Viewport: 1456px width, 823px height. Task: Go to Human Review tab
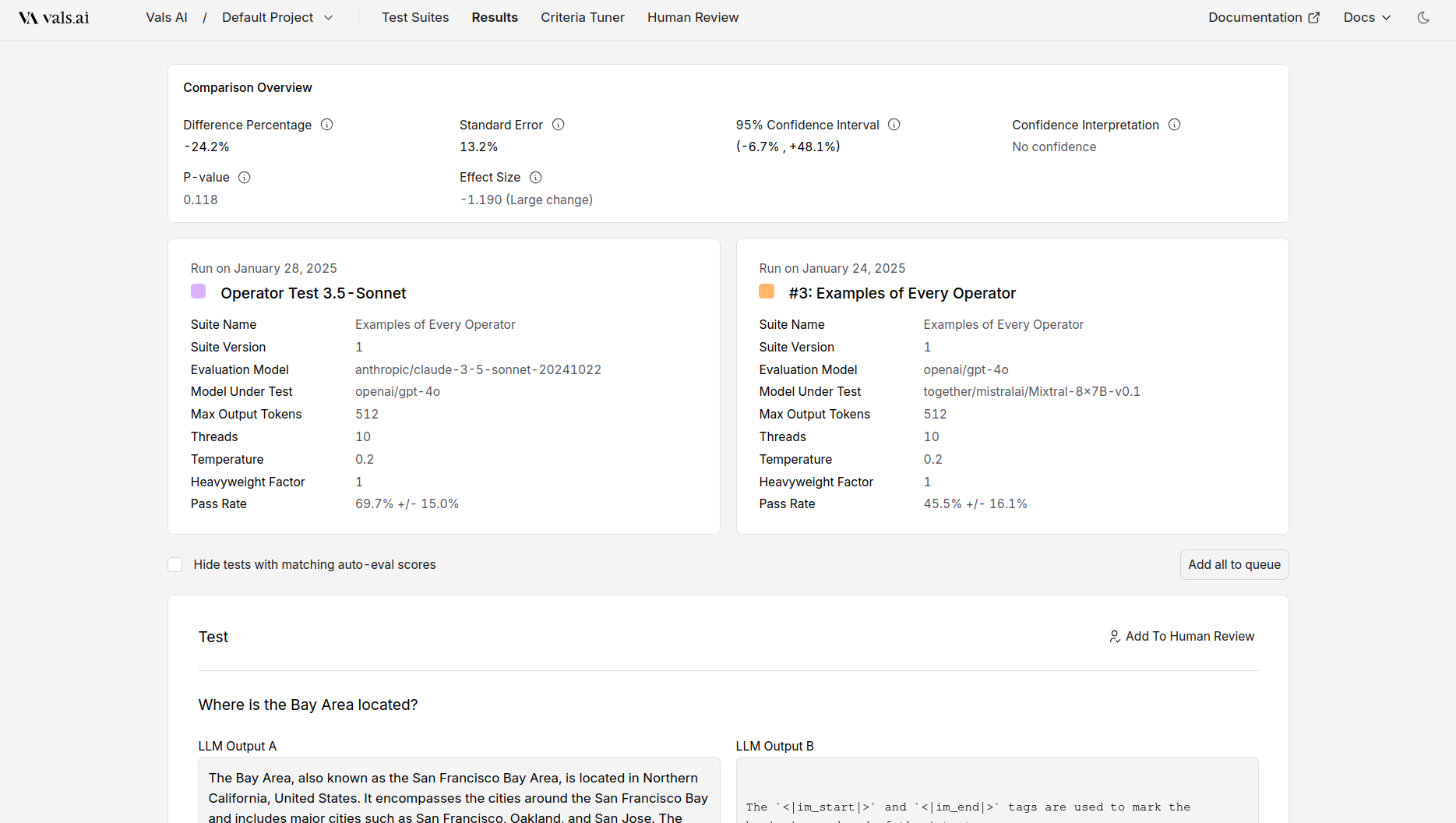pyautogui.click(x=693, y=17)
